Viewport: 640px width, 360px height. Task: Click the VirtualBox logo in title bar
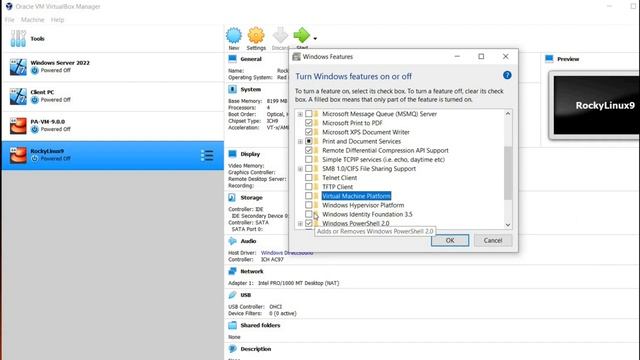coord(9,7)
